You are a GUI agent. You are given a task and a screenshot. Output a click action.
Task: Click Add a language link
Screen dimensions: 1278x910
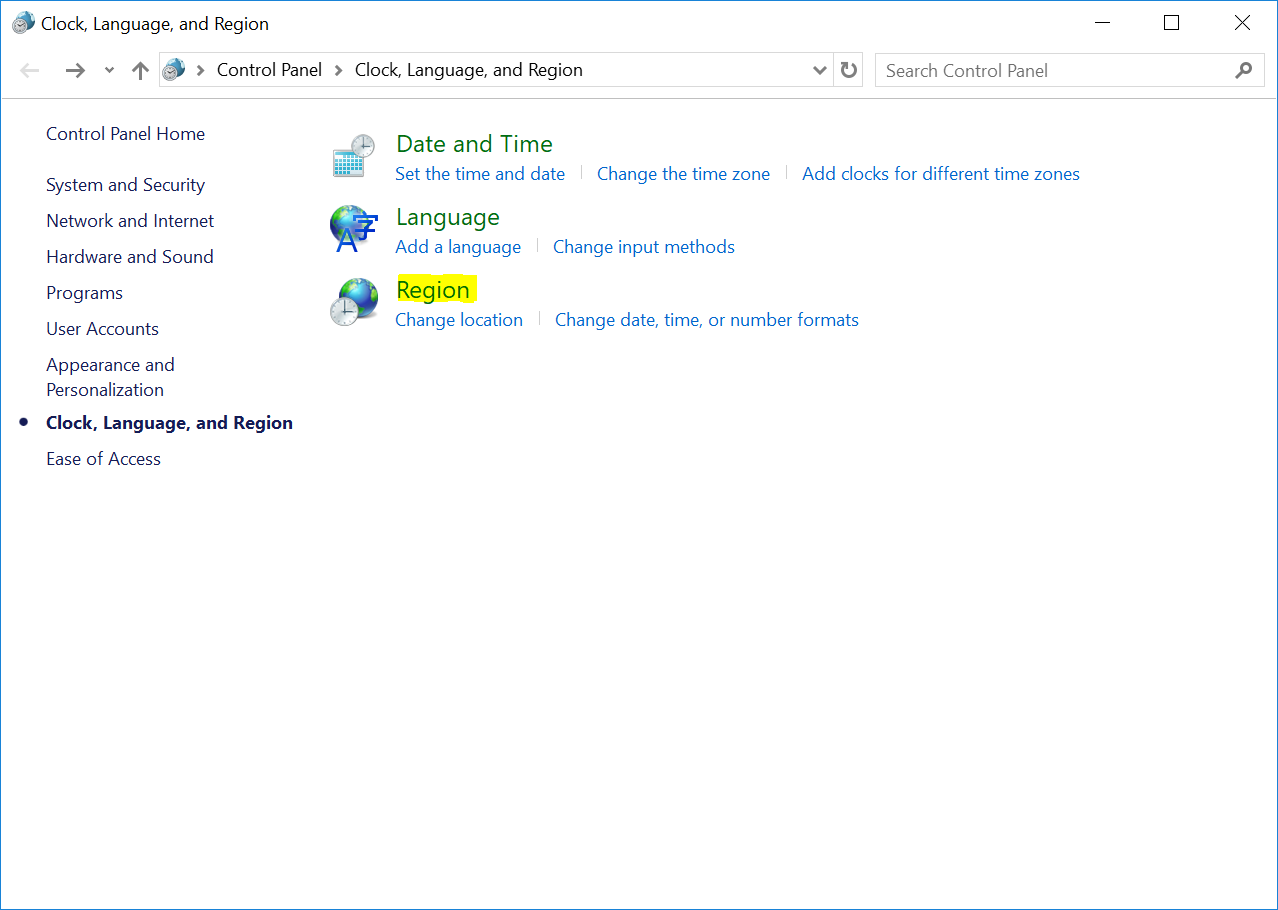point(458,247)
